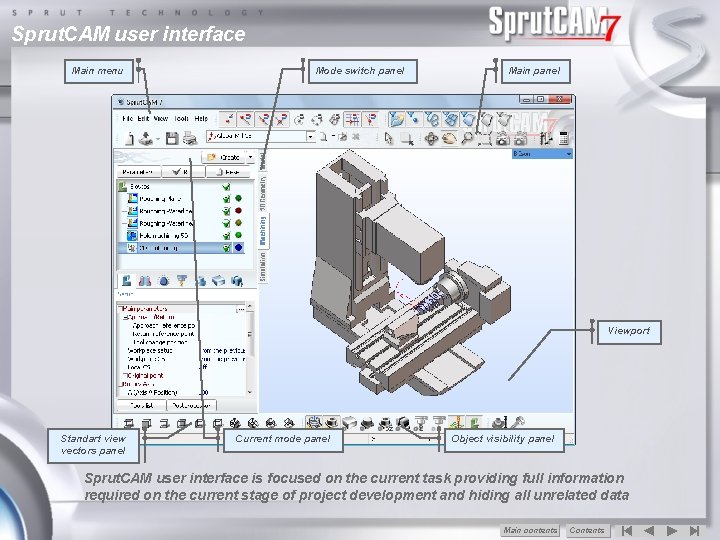Switch to the Simulation vertical tab
The image size is (720, 540).
coord(263,267)
